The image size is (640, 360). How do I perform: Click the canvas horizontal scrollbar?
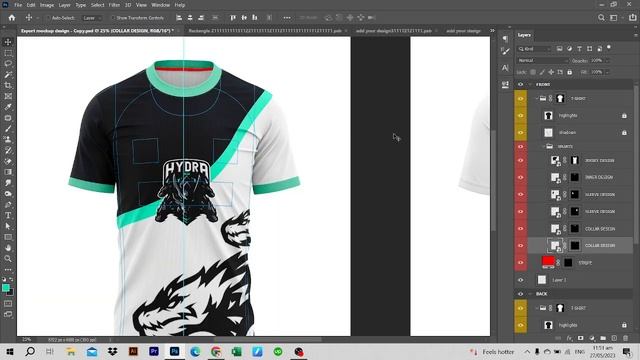[x=267, y=340]
